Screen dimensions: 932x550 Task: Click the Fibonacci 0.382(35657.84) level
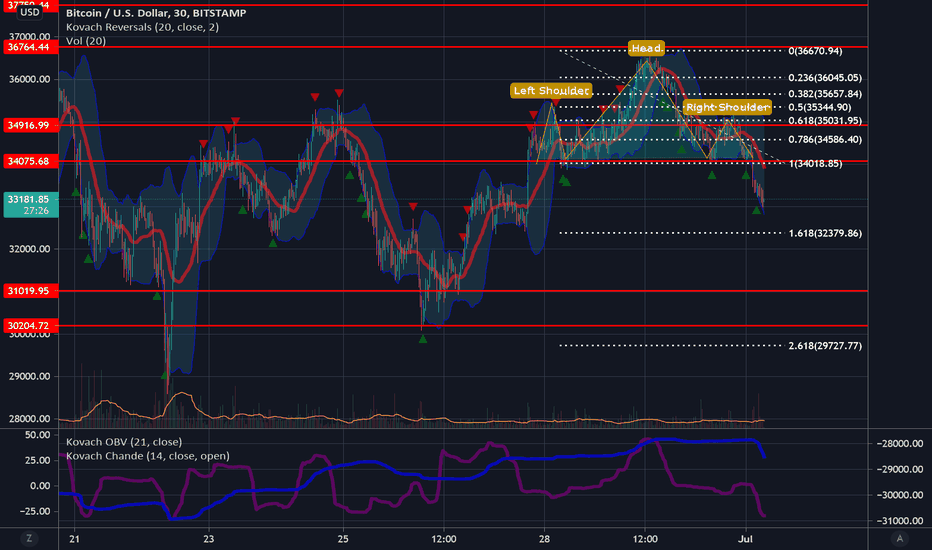click(x=825, y=94)
